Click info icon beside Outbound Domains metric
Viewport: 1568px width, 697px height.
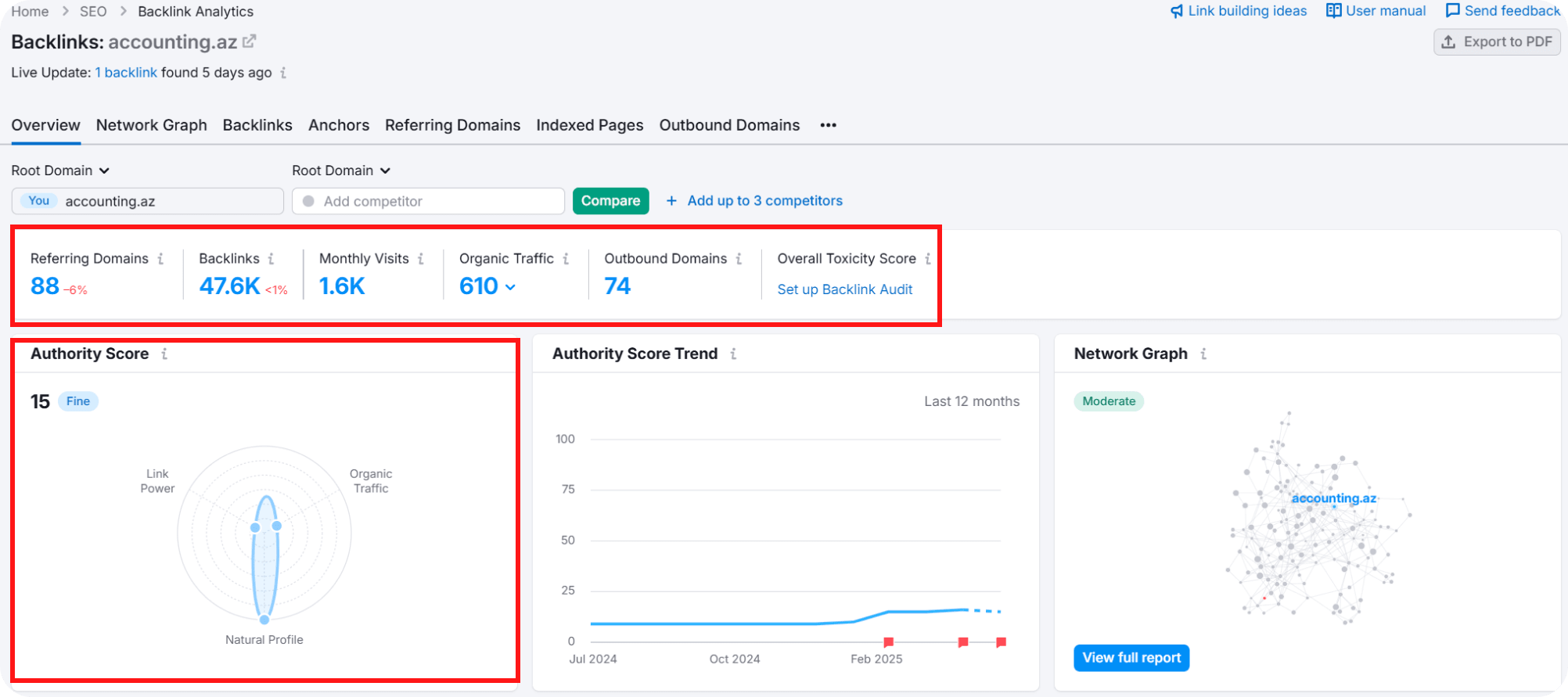[x=739, y=259]
